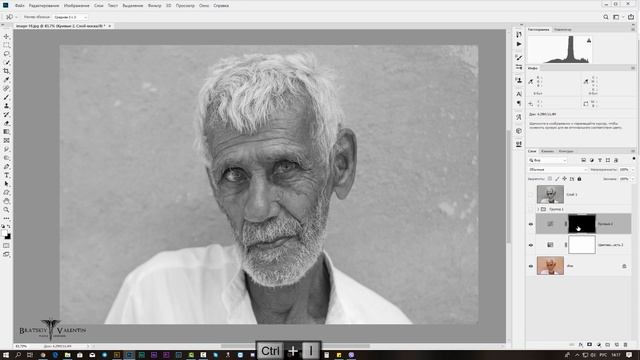The height and width of the screenshot is (360, 640).
Task: Open workspace switcher dropdown
Action: [x=617, y=17]
